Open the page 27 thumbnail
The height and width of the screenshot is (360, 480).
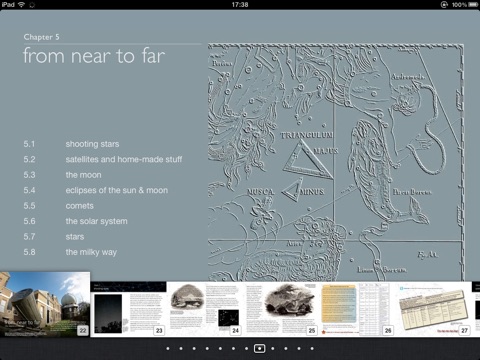(x=434, y=309)
